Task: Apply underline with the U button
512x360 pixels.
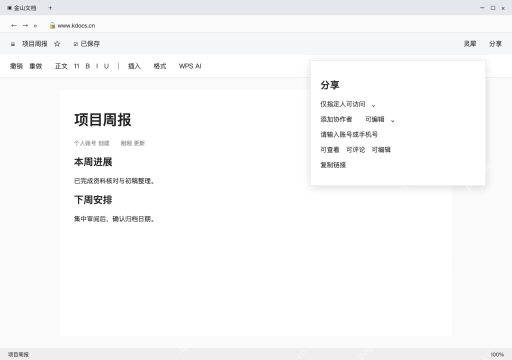Action: point(106,66)
